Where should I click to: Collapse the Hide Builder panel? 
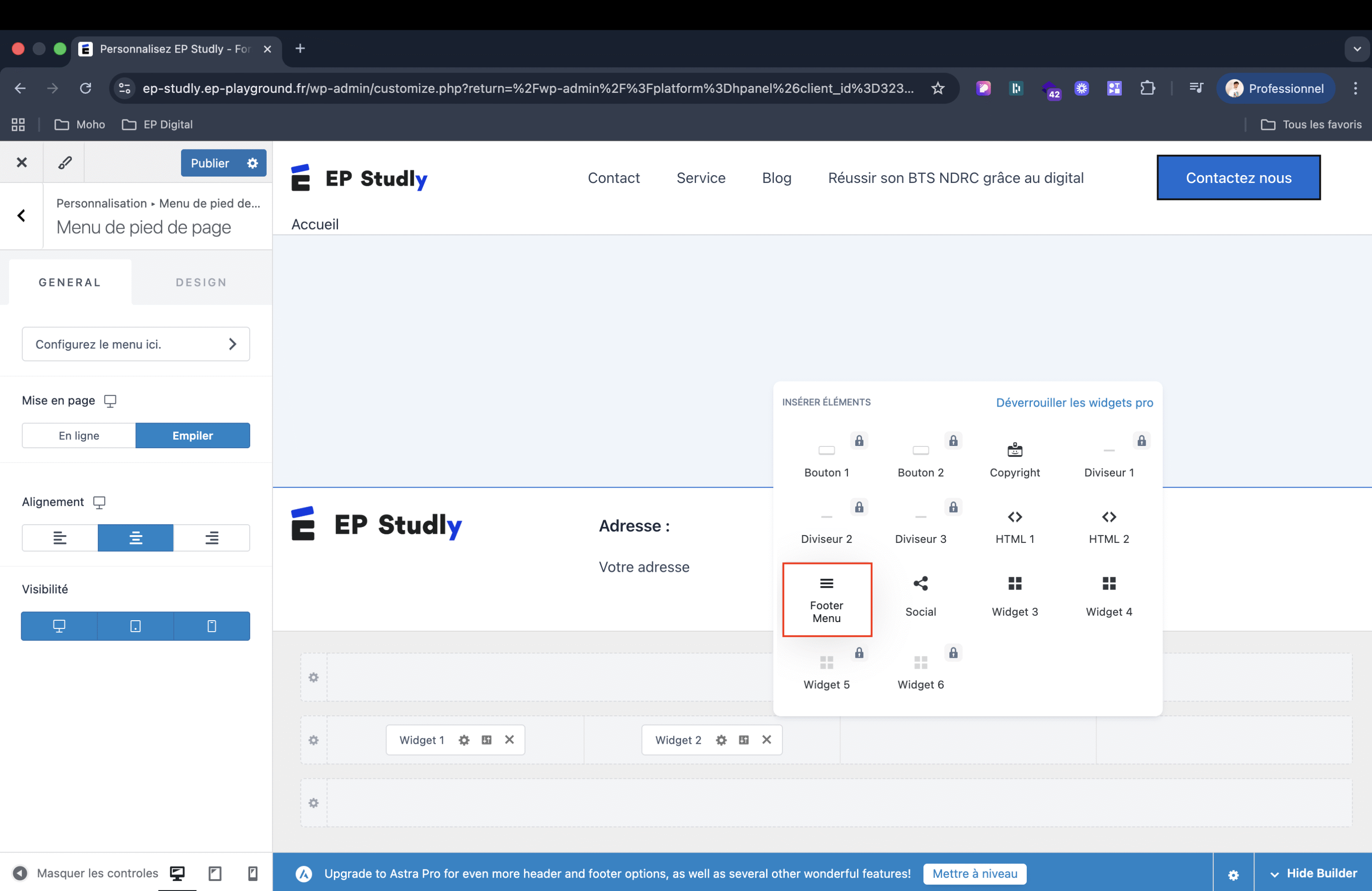pos(1313,873)
